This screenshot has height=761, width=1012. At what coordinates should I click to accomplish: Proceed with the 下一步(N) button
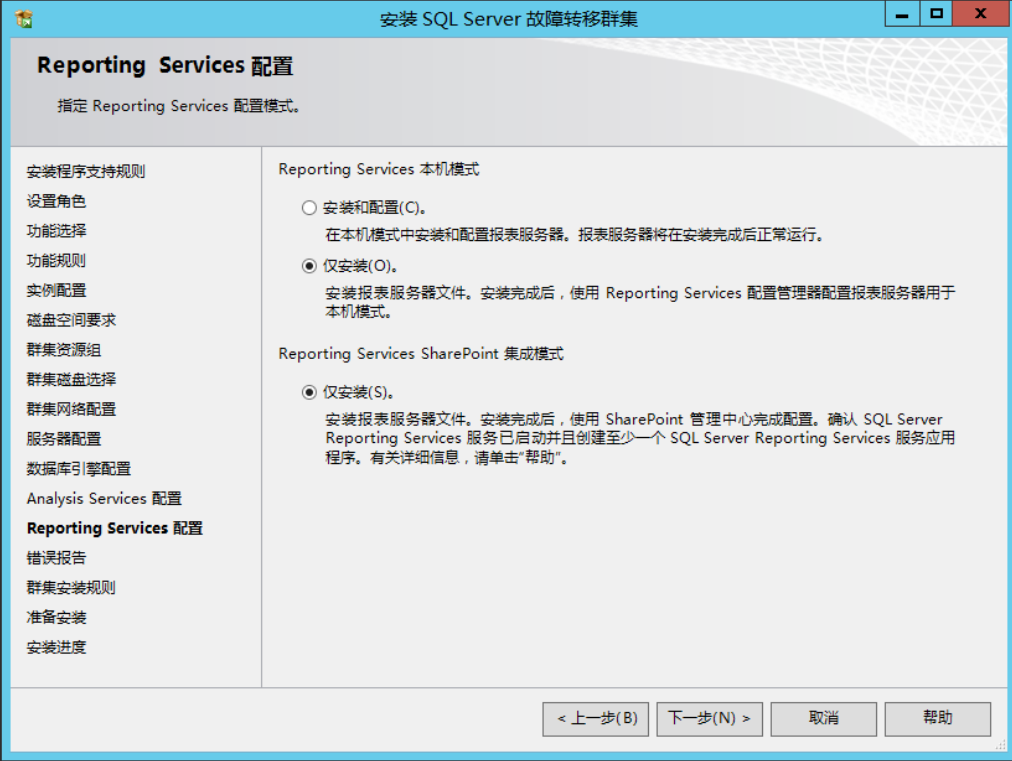[x=709, y=718]
